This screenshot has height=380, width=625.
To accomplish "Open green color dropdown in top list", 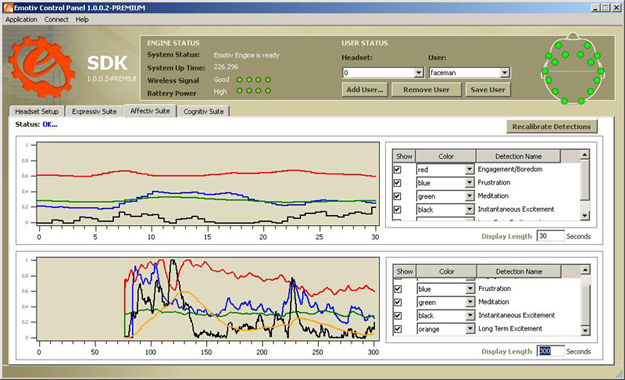I will coord(469,196).
